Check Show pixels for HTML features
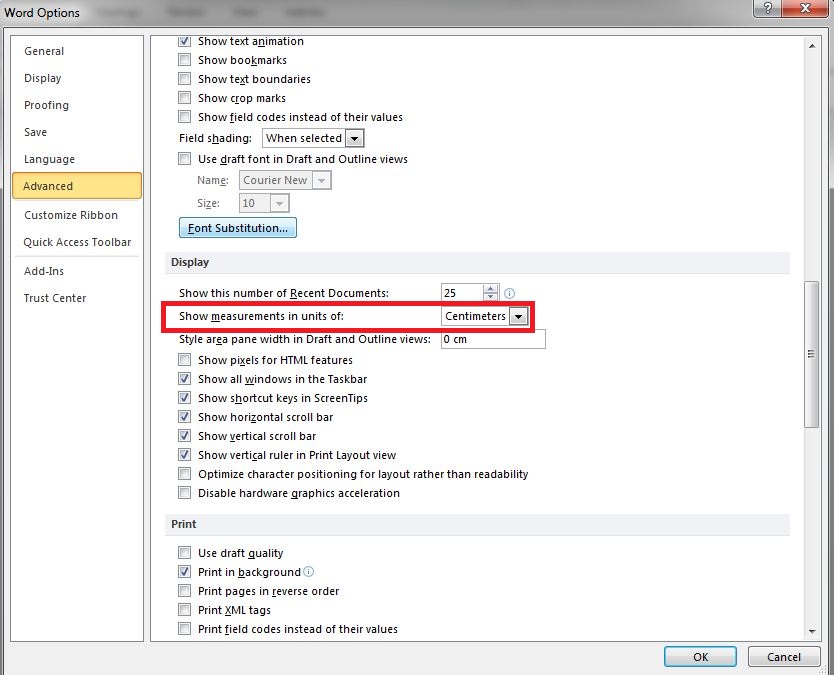Image resolution: width=834 pixels, height=675 pixels. click(185, 360)
